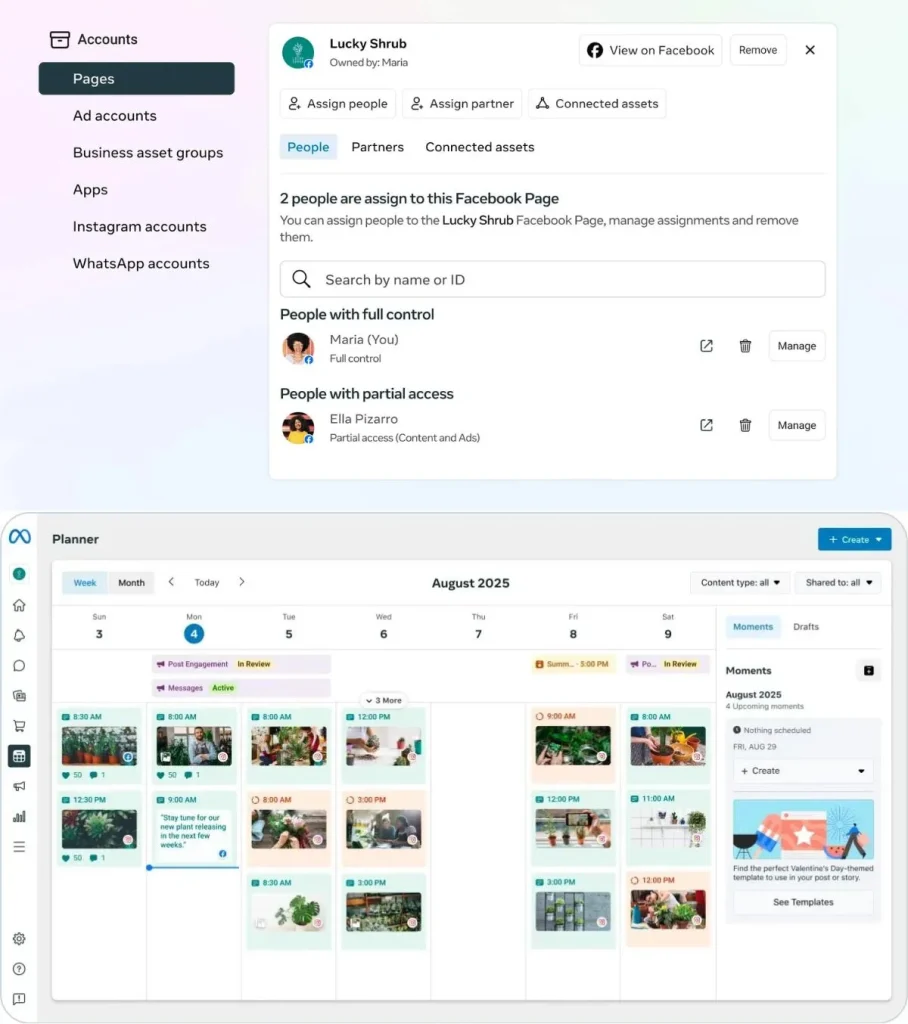This screenshot has width=908, height=1024.
Task: Show the Drafts panel
Action: click(x=805, y=627)
